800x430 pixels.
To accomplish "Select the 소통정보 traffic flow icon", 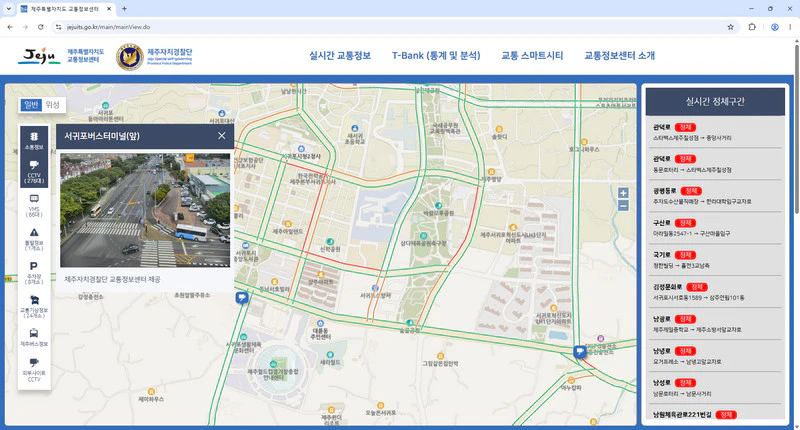I will tap(34, 140).
